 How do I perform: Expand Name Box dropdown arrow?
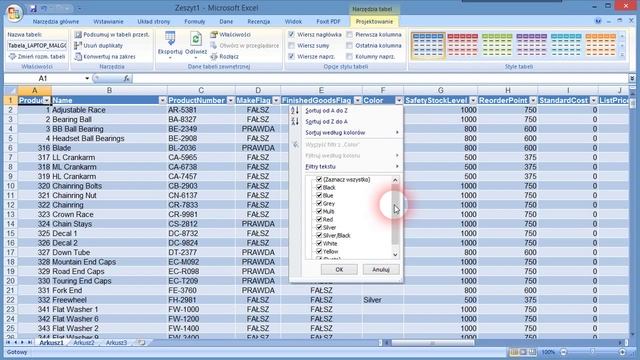click(87, 78)
